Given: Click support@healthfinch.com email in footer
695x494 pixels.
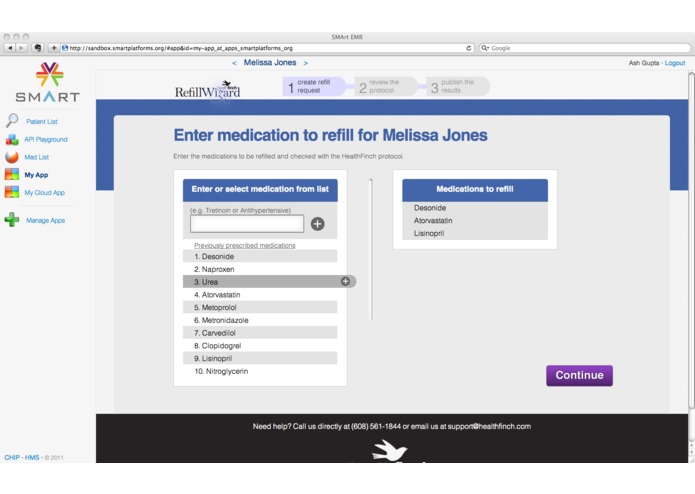Looking at the screenshot, I should (x=489, y=426).
